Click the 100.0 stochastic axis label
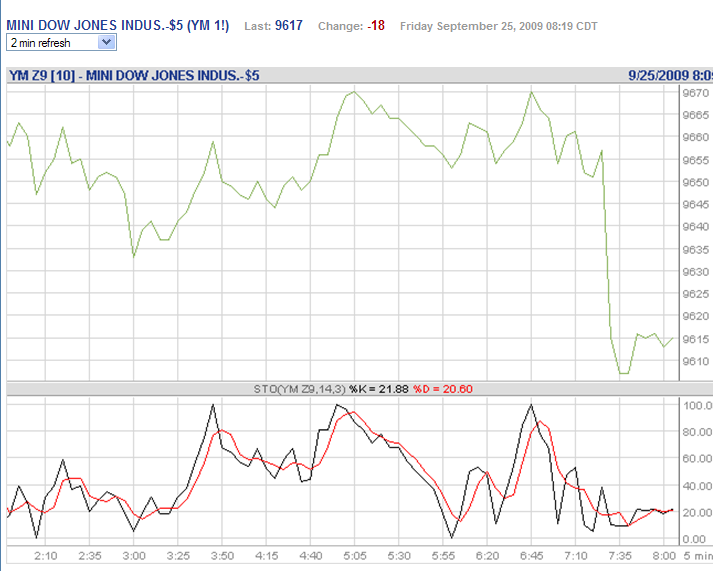The width and height of the screenshot is (713, 571). [x=698, y=406]
